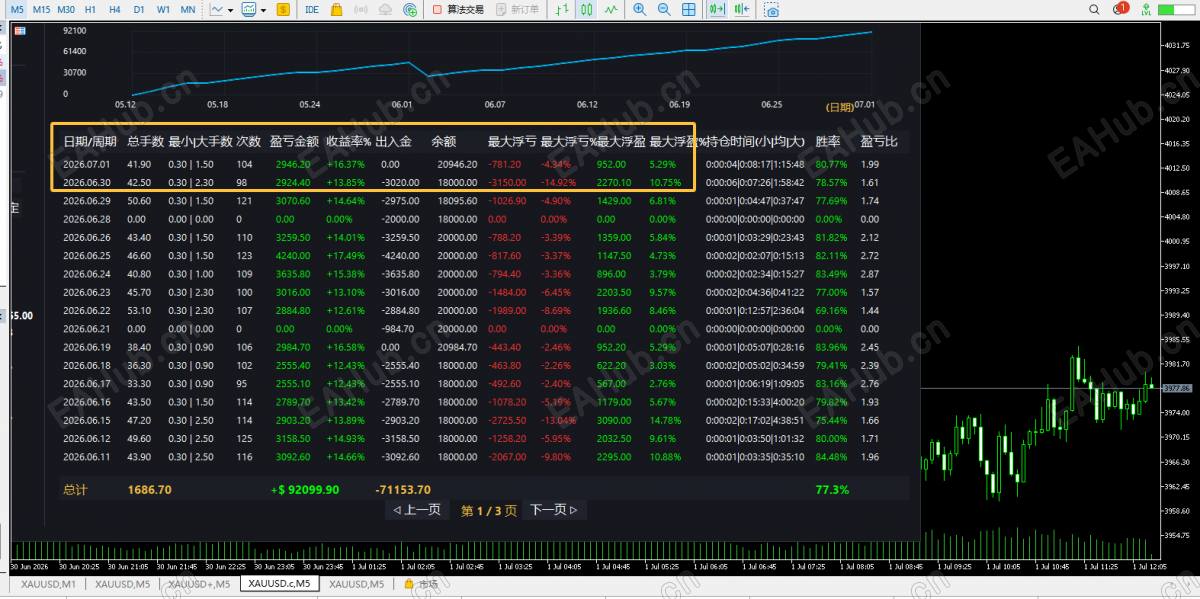1200x599 pixels.
Task: Go to previous page 上一页
Action: pos(417,510)
